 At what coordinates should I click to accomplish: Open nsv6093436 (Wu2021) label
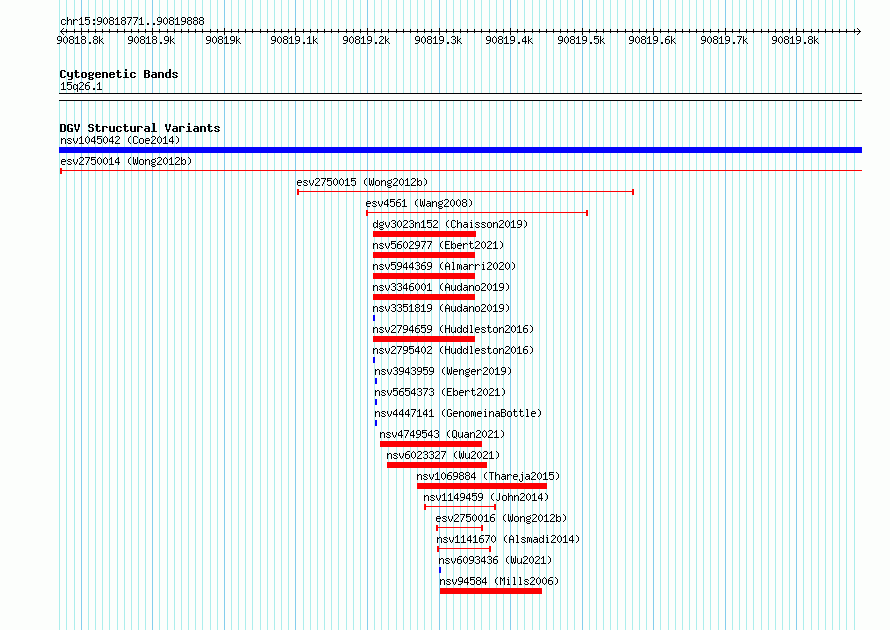coord(495,560)
